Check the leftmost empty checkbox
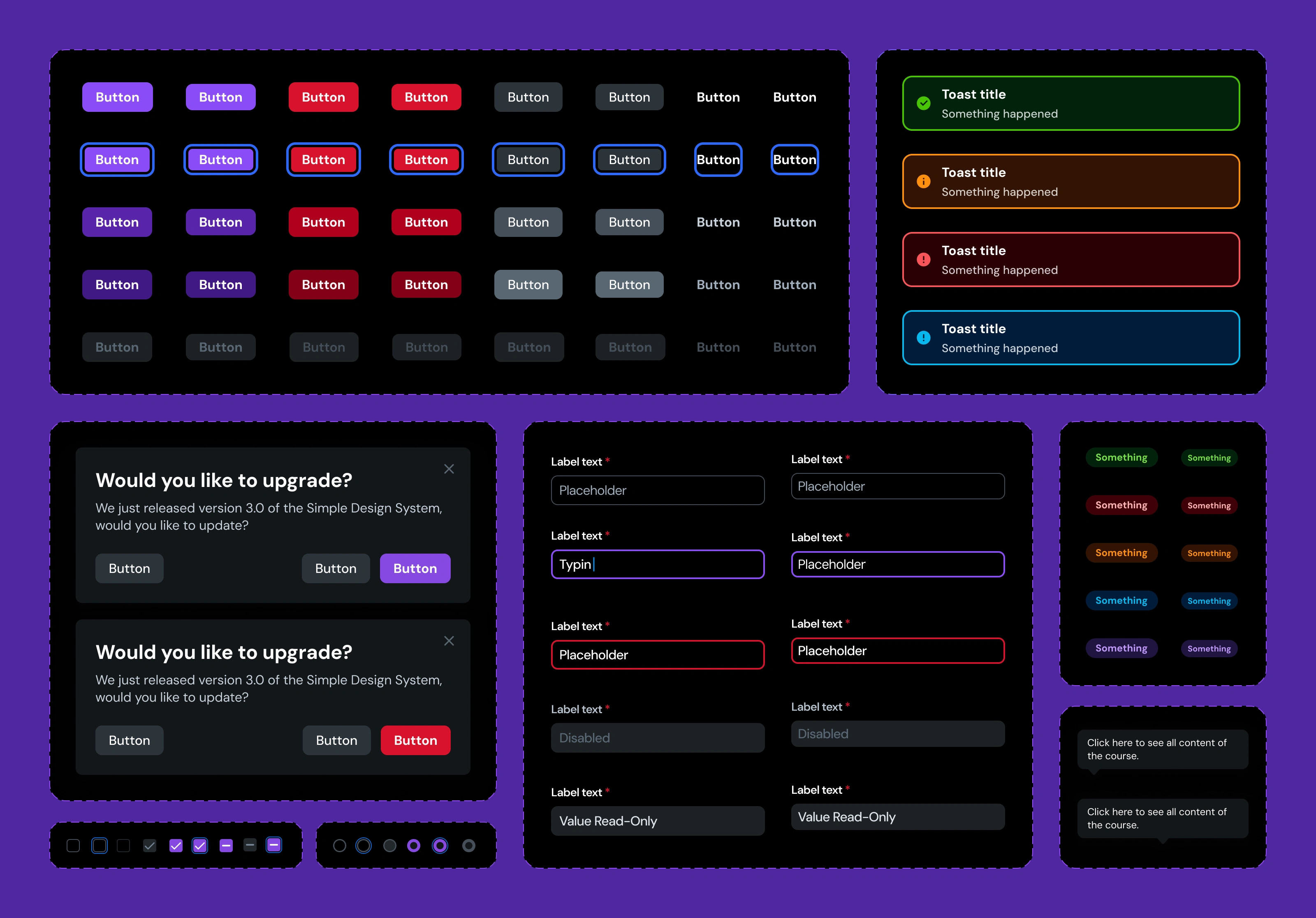The width and height of the screenshot is (1316, 918). tap(73, 846)
